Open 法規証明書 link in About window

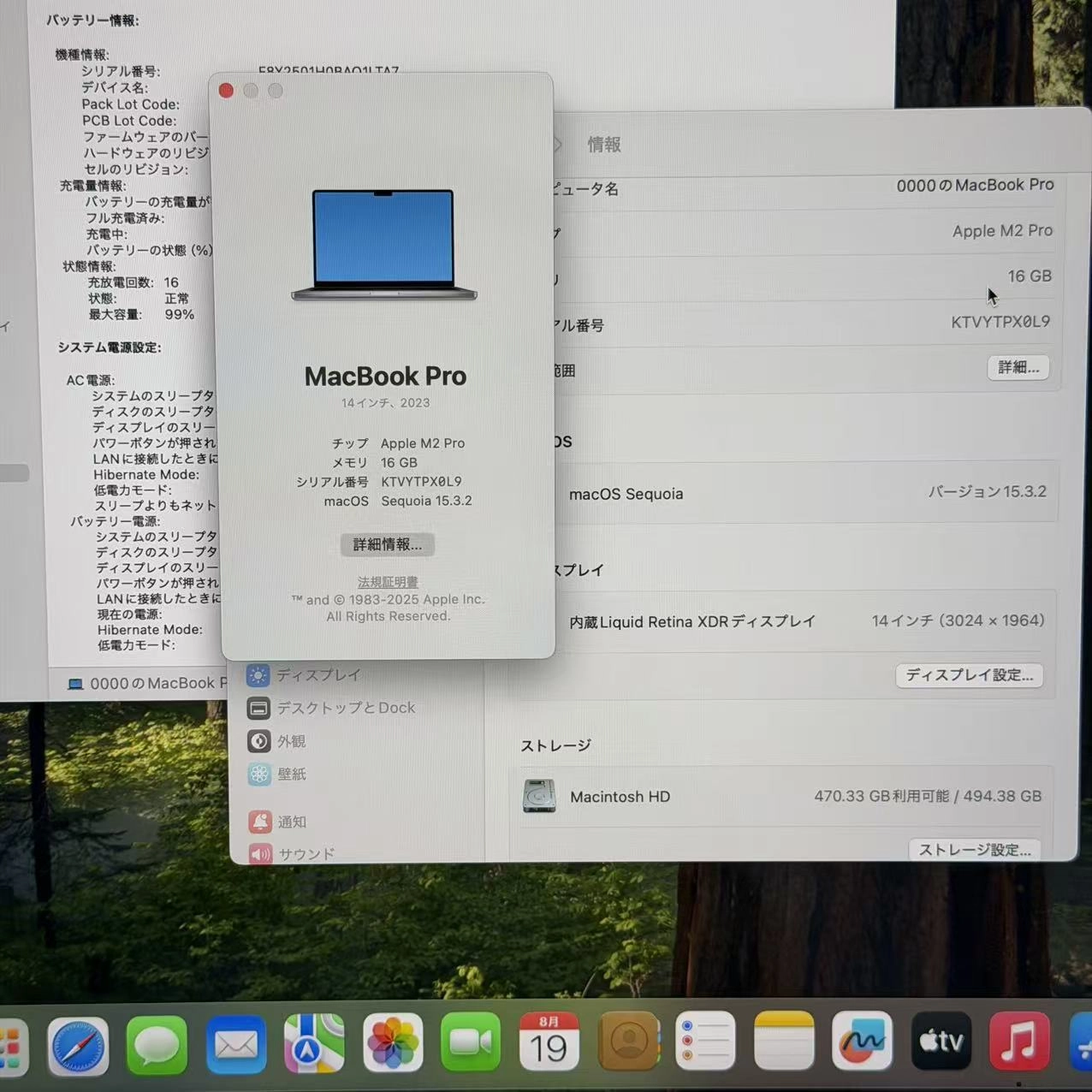(388, 582)
